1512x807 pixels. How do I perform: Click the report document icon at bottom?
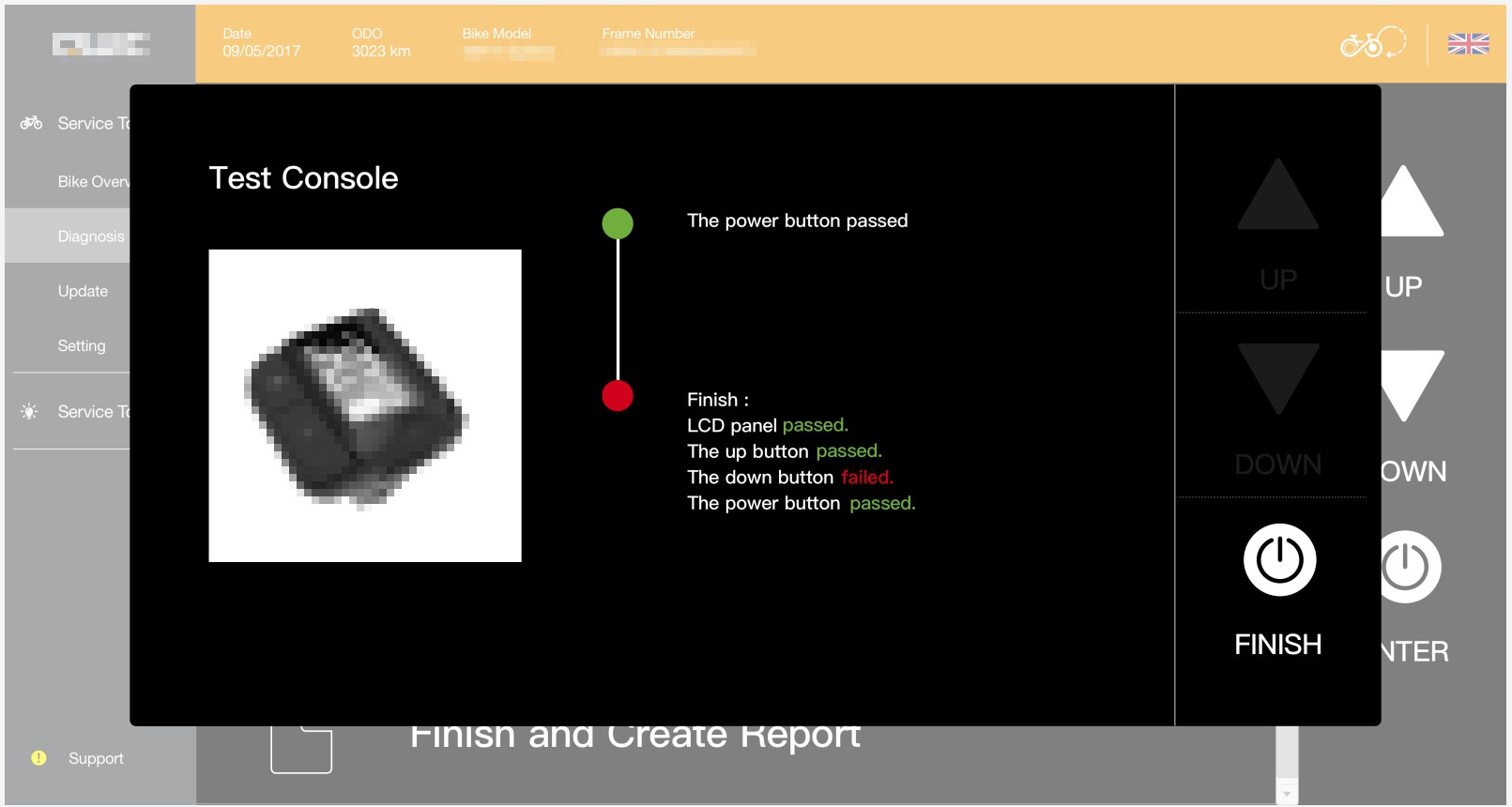click(301, 751)
